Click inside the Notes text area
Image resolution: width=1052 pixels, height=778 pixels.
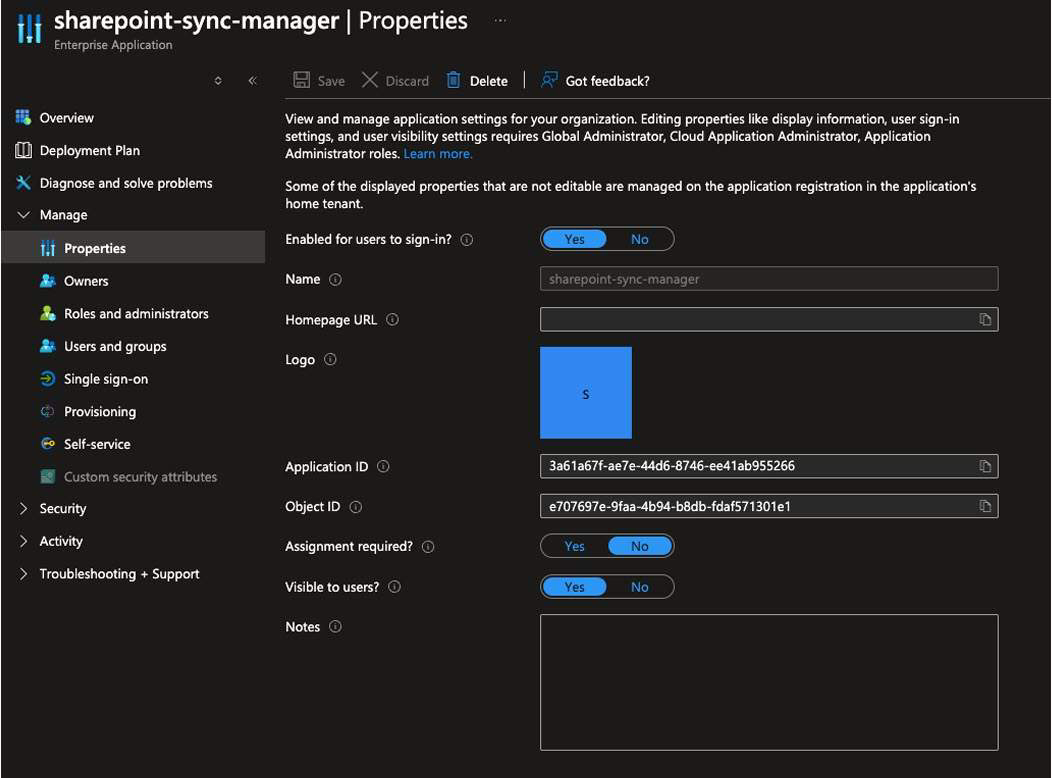769,682
